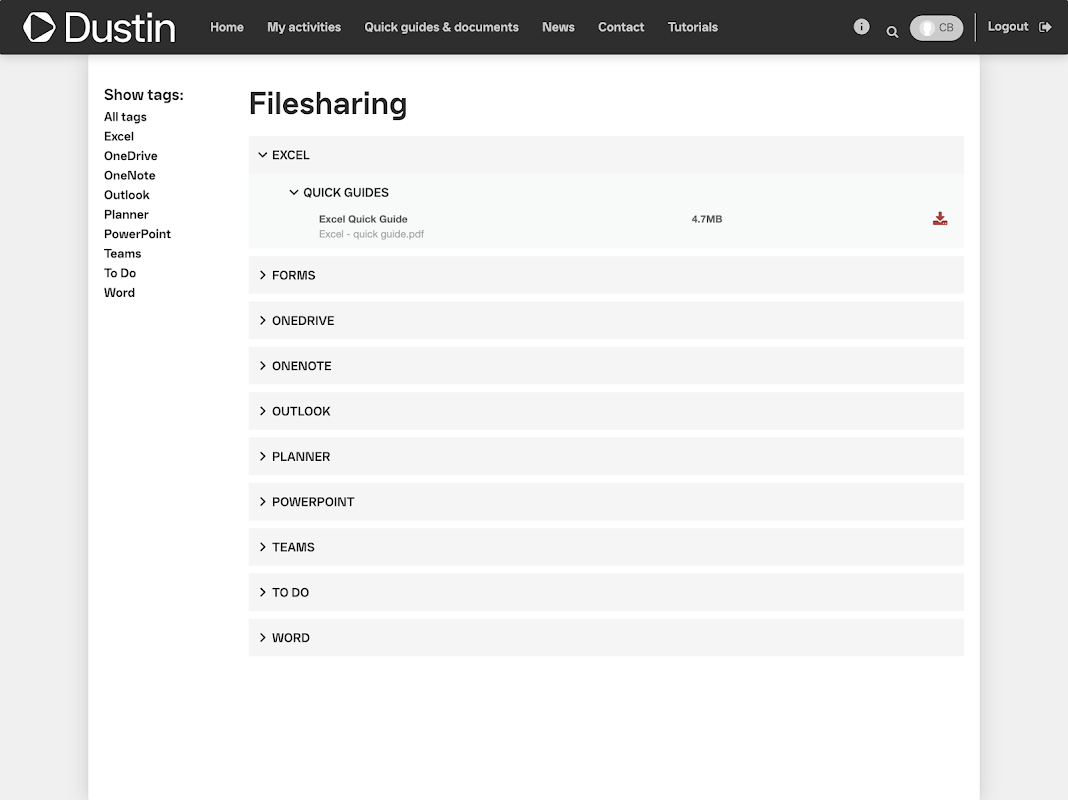Open the News page
The width and height of the screenshot is (1068, 800).
click(x=559, y=27)
